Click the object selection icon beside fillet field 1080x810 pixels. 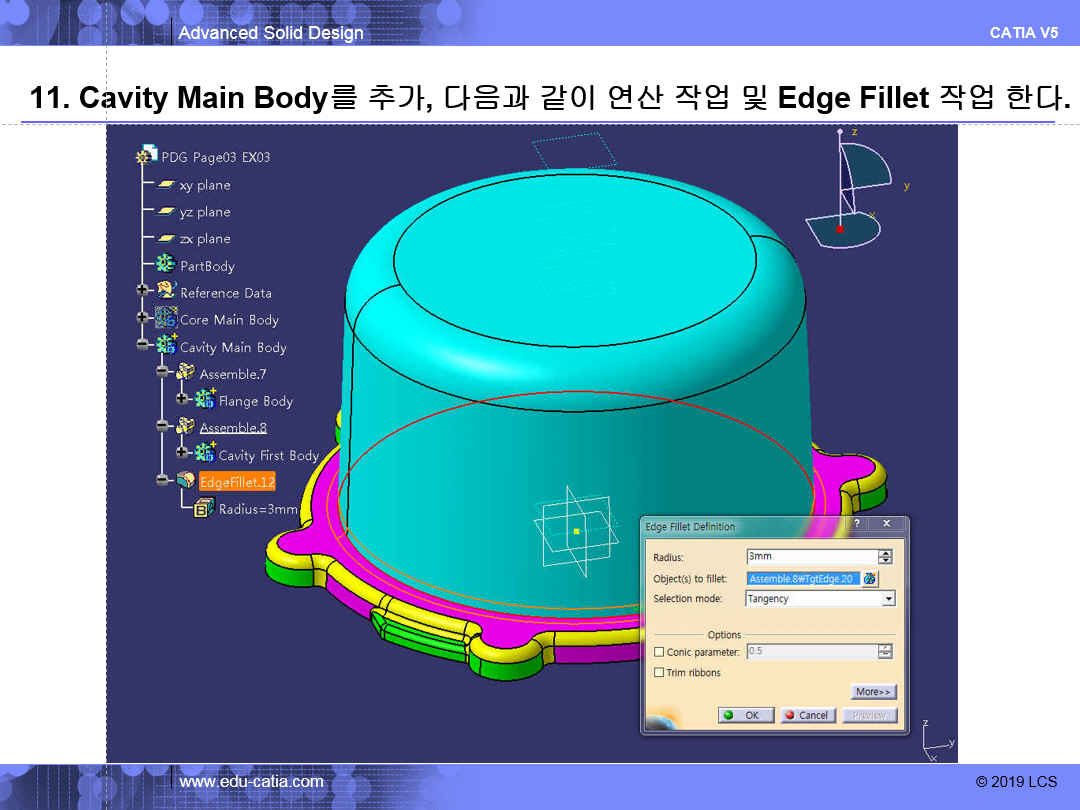coord(870,579)
